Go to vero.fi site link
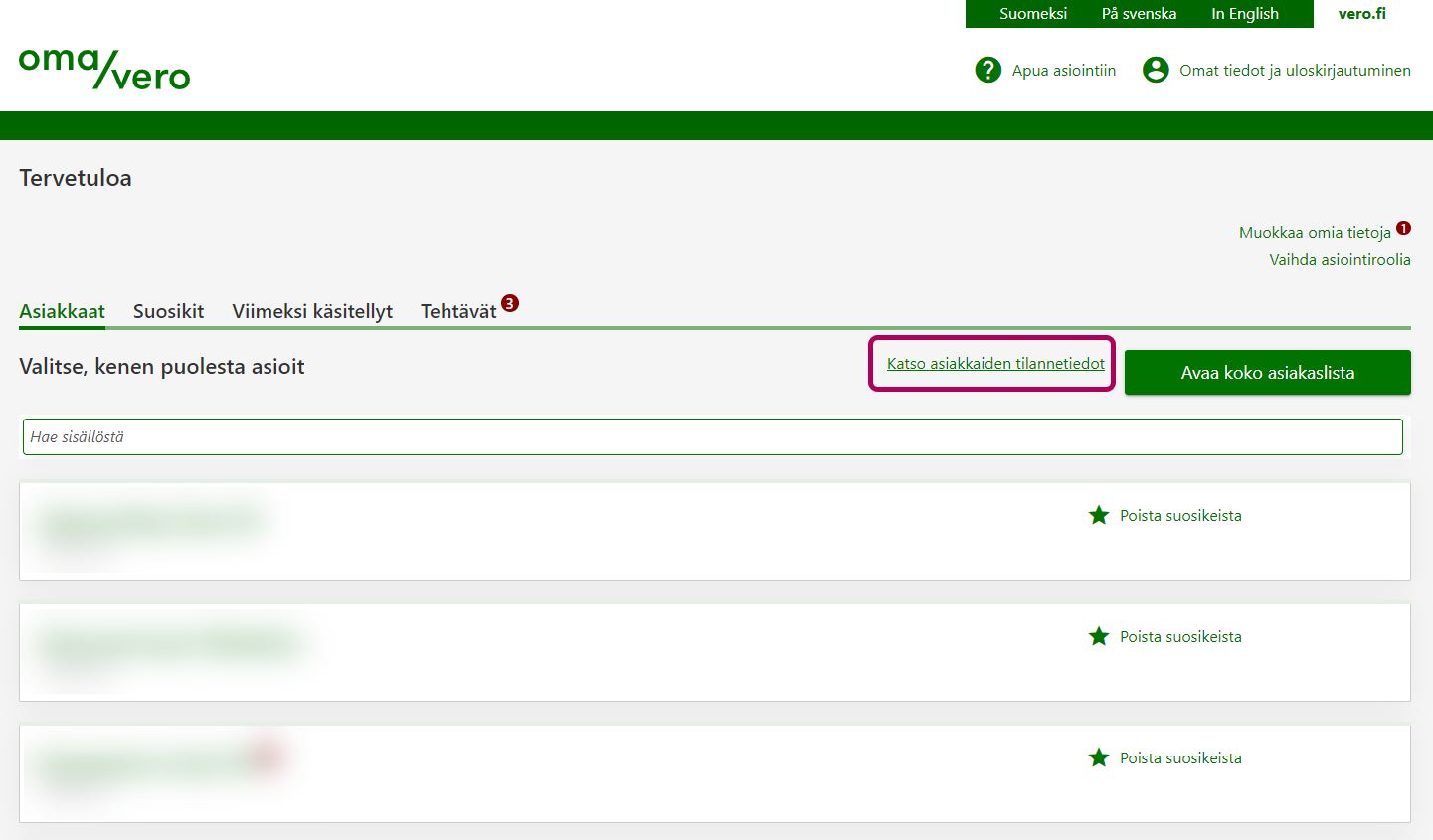The width and height of the screenshot is (1433, 840). [x=1361, y=14]
